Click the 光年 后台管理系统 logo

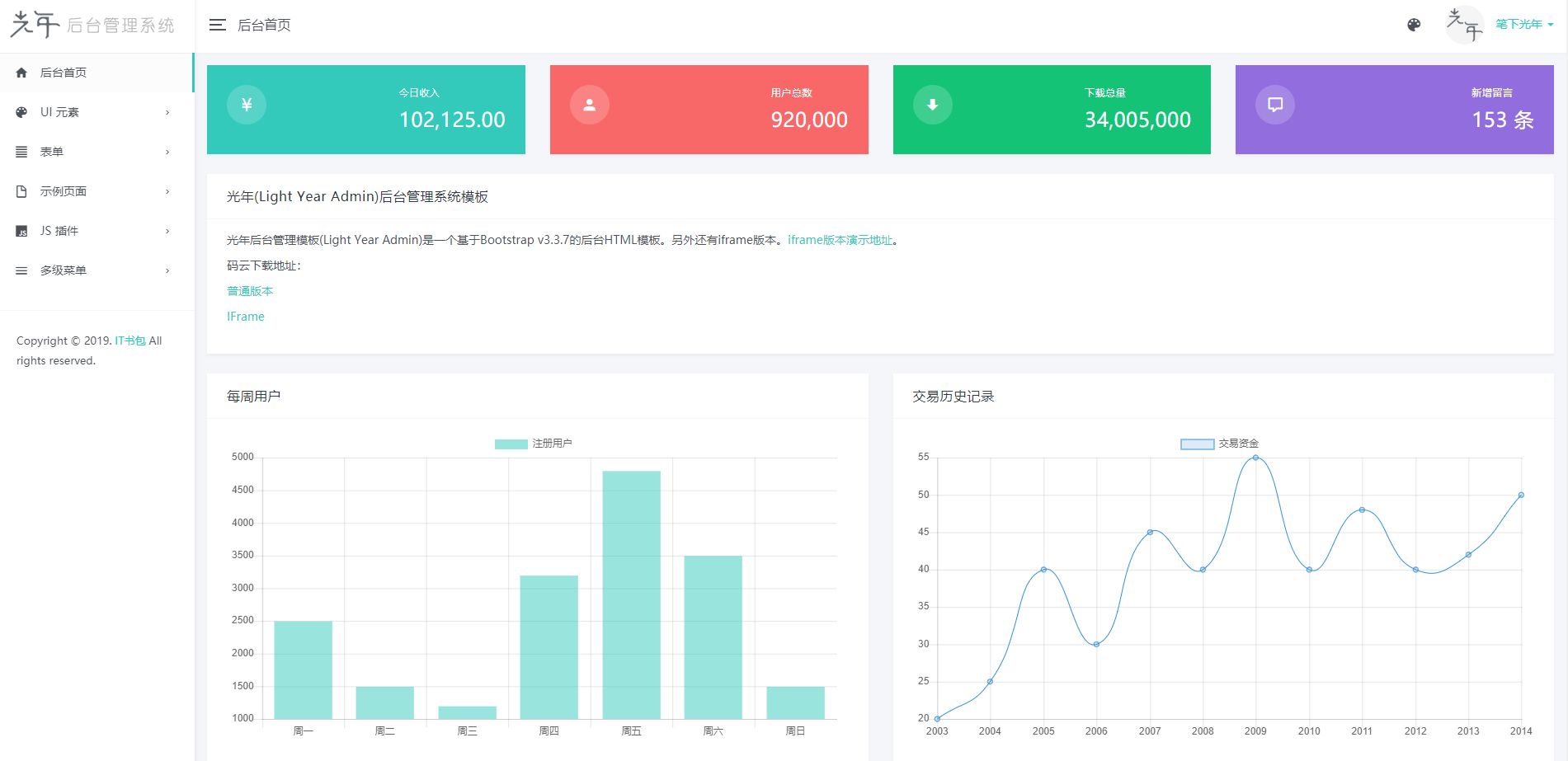click(92, 25)
